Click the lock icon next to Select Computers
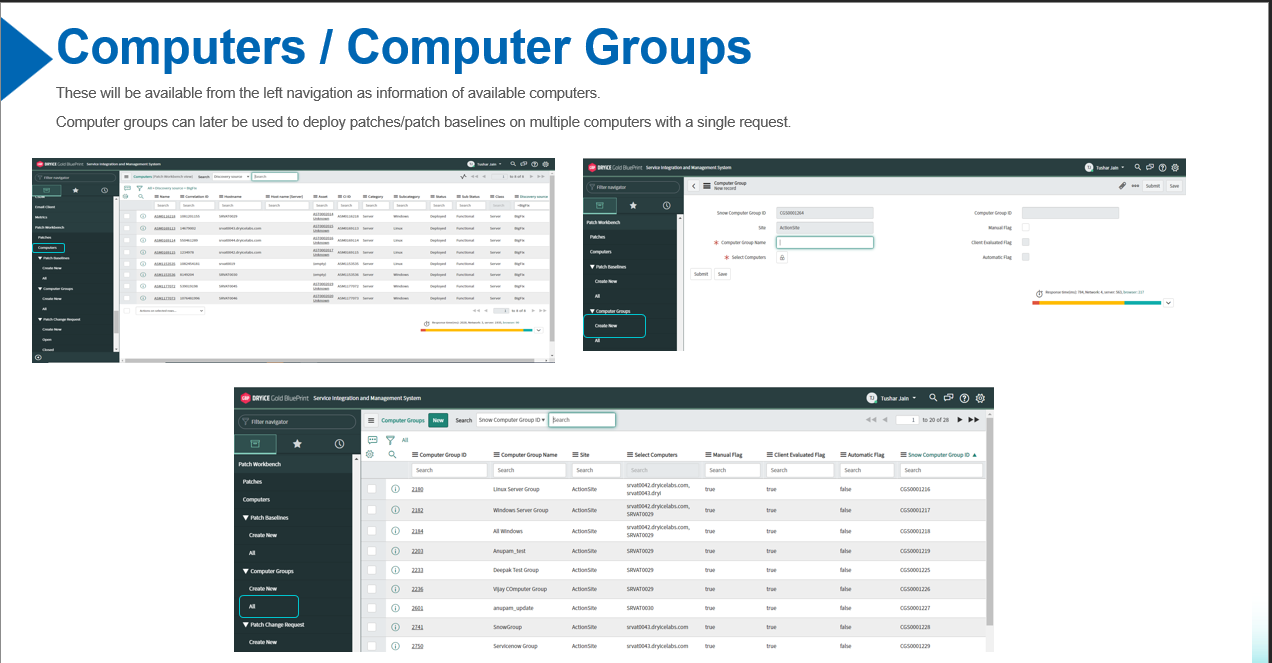This screenshot has height=663, width=1272. (x=782, y=257)
